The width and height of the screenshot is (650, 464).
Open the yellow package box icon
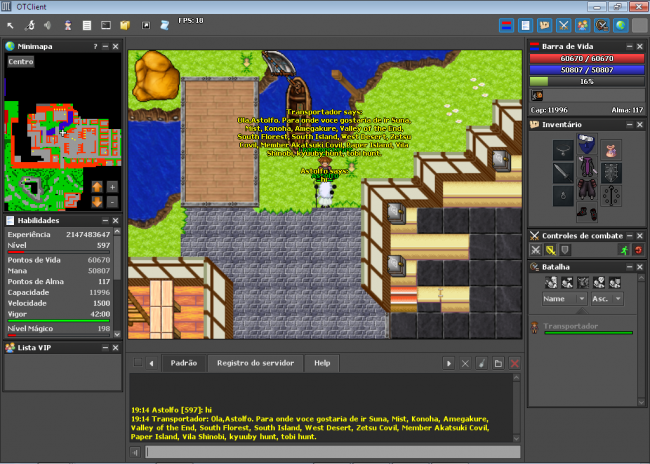point(125,26)
